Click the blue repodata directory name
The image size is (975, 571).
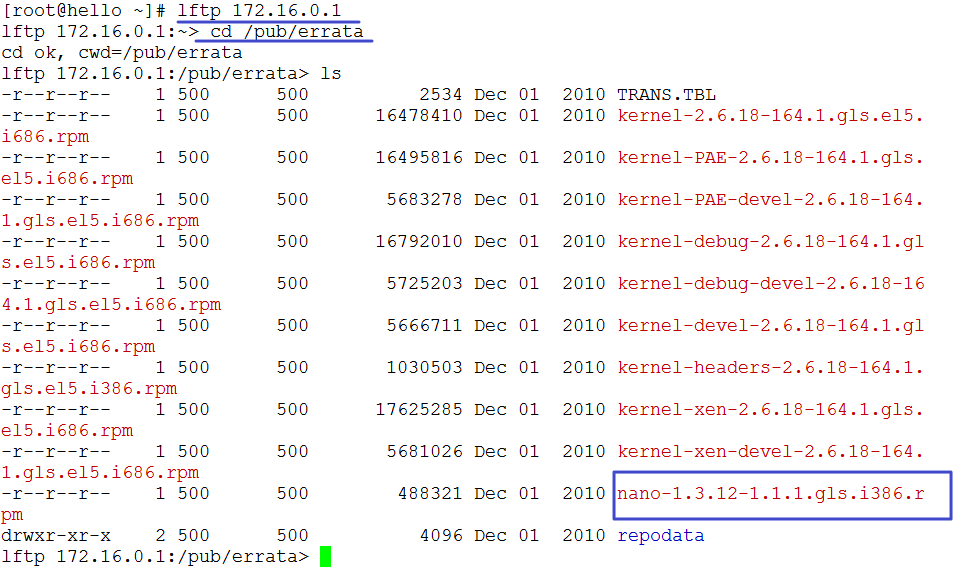pos(660,536)
